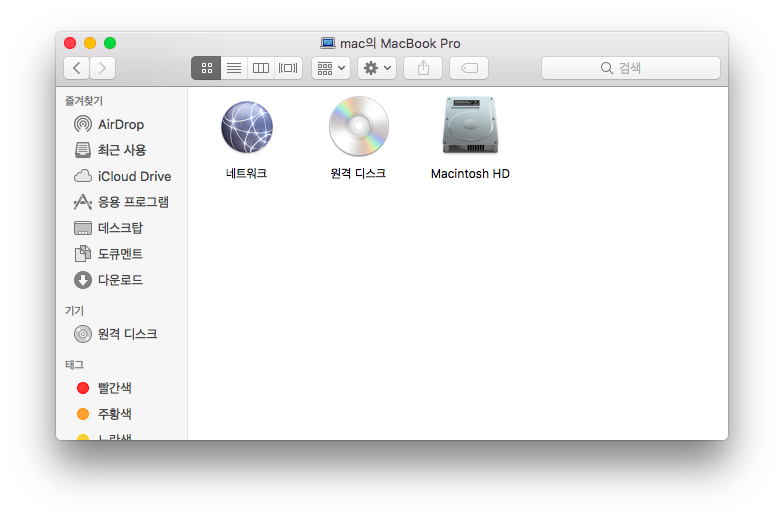
Task: Open 데스크탑 in the sidebar
Action: click(122, 228)
